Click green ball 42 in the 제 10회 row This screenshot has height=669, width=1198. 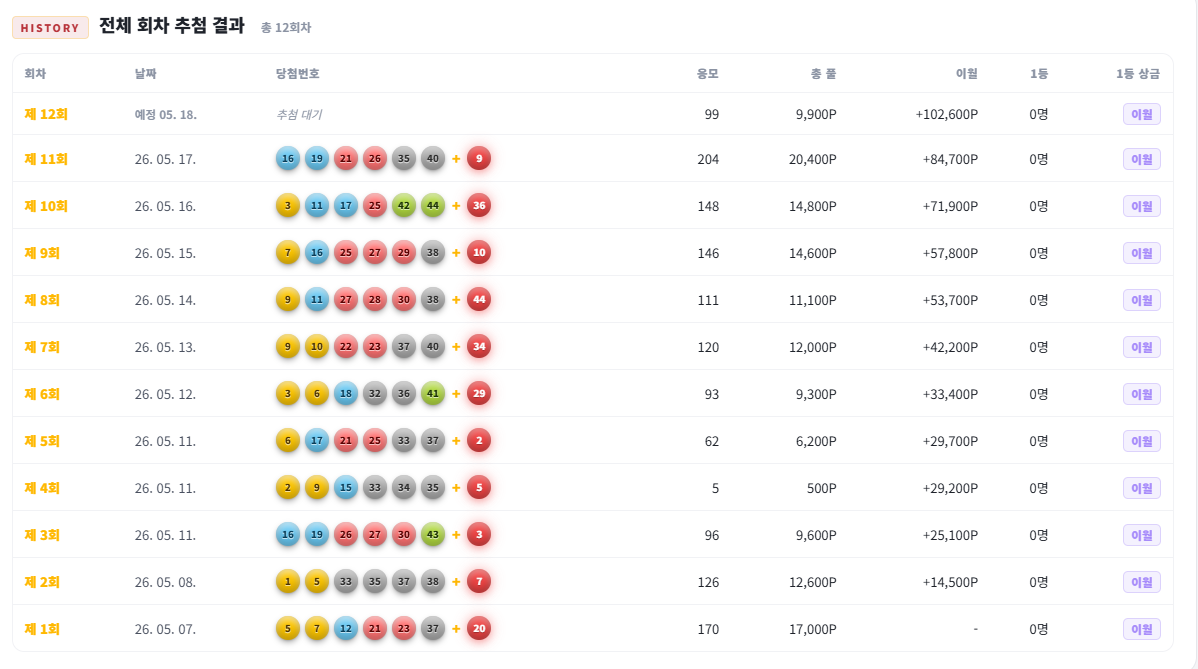tap(404, 205)
